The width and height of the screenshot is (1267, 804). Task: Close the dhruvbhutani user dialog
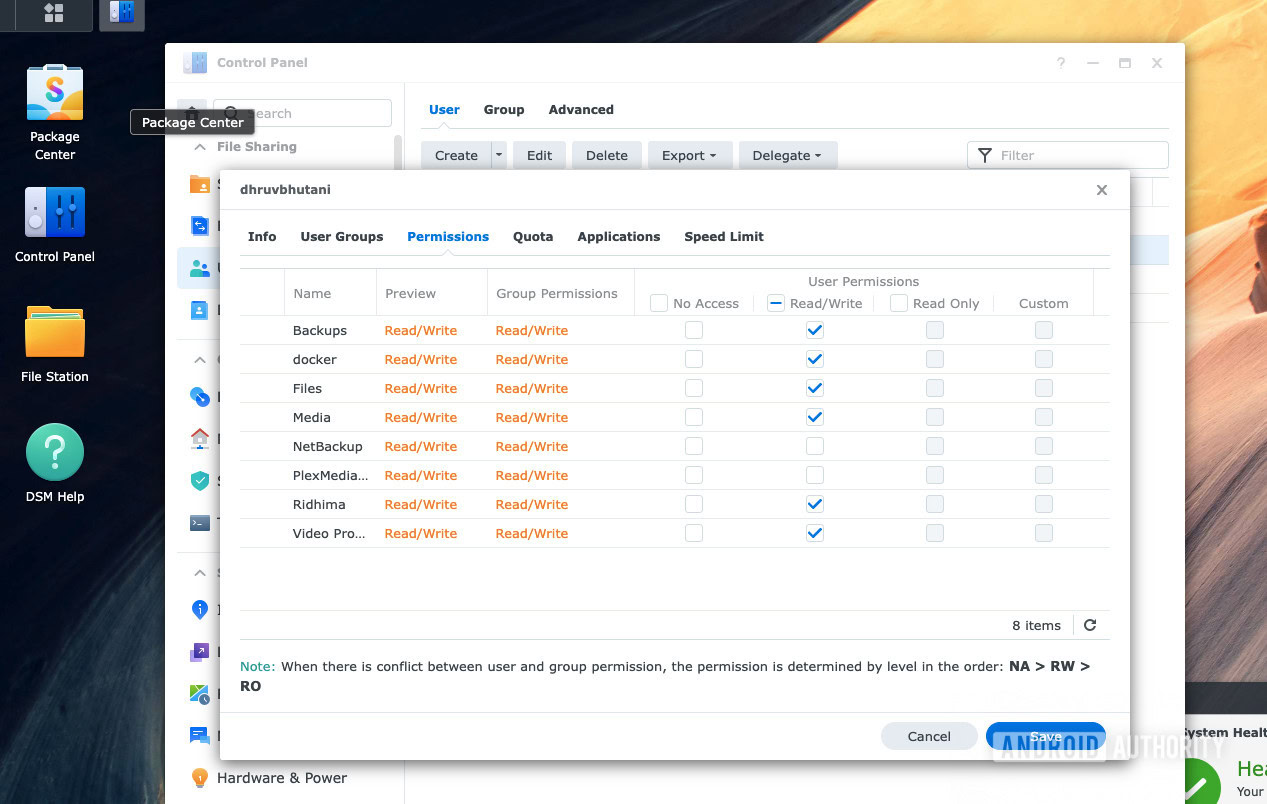[x=1101, y=190]
